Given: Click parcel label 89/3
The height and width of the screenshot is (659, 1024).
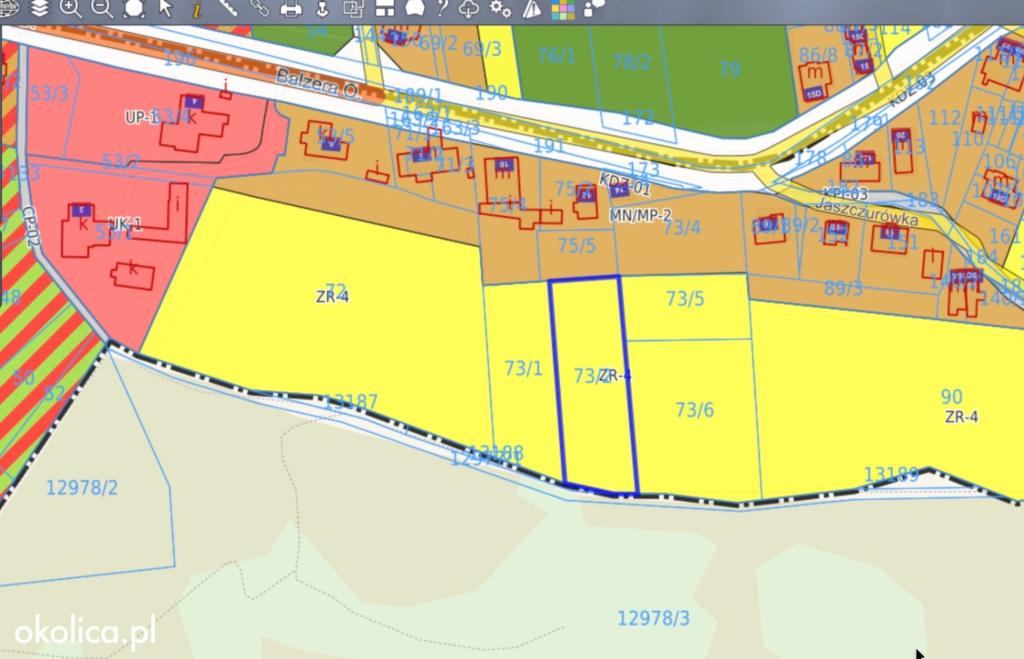Looking at the screenshot, I should pyautogui.click(x=843, y=287).
